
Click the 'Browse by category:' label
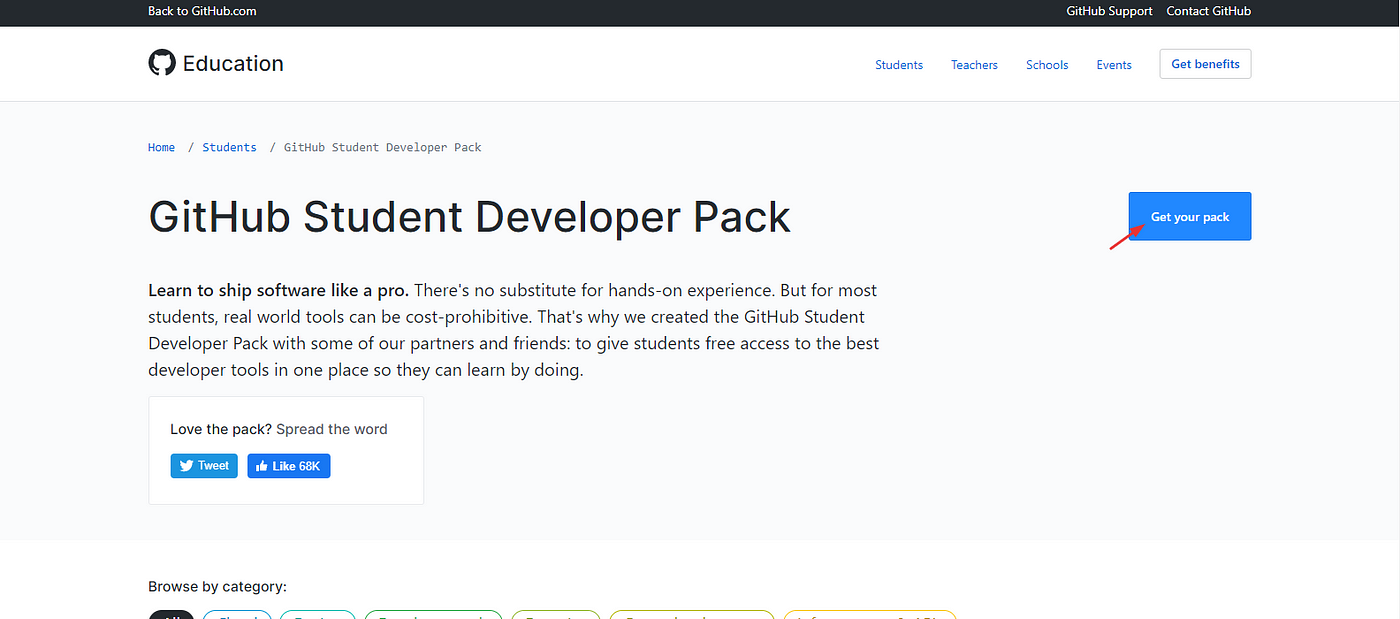(x=217, y=587)
